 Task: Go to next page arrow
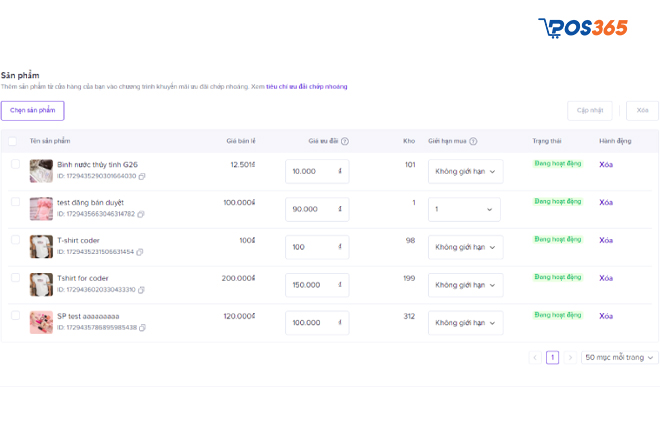(x=570, y=357)
